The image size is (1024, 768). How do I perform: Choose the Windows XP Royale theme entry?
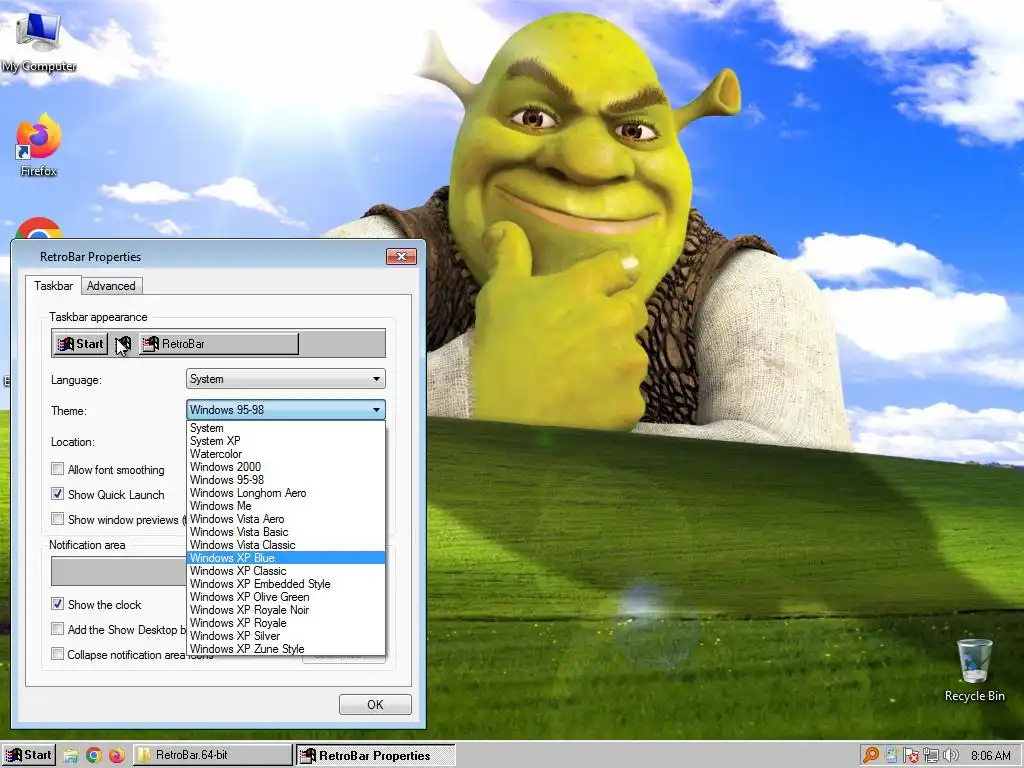click(x=286, y=623)
